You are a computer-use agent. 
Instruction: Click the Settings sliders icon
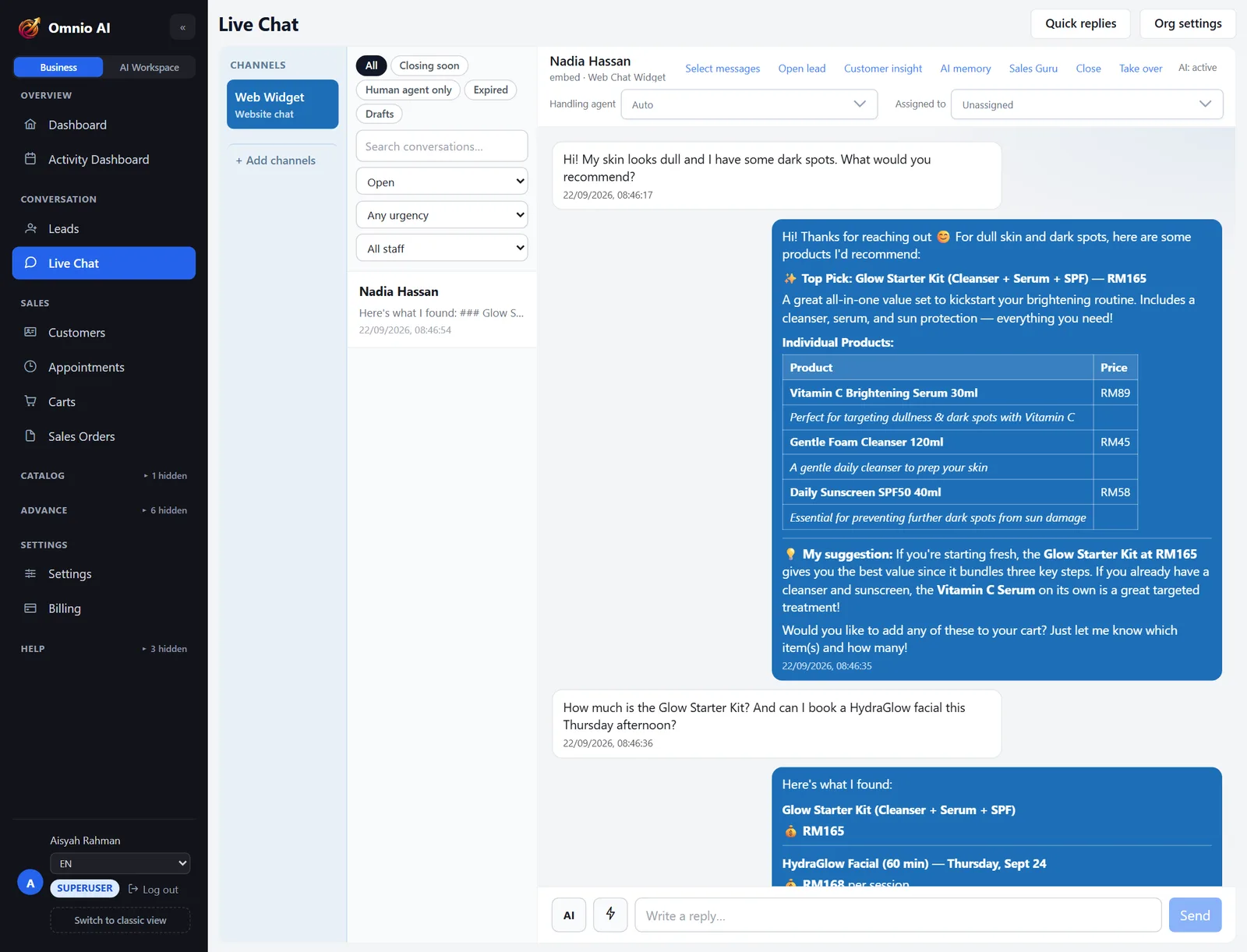click(x=30, y=573)
